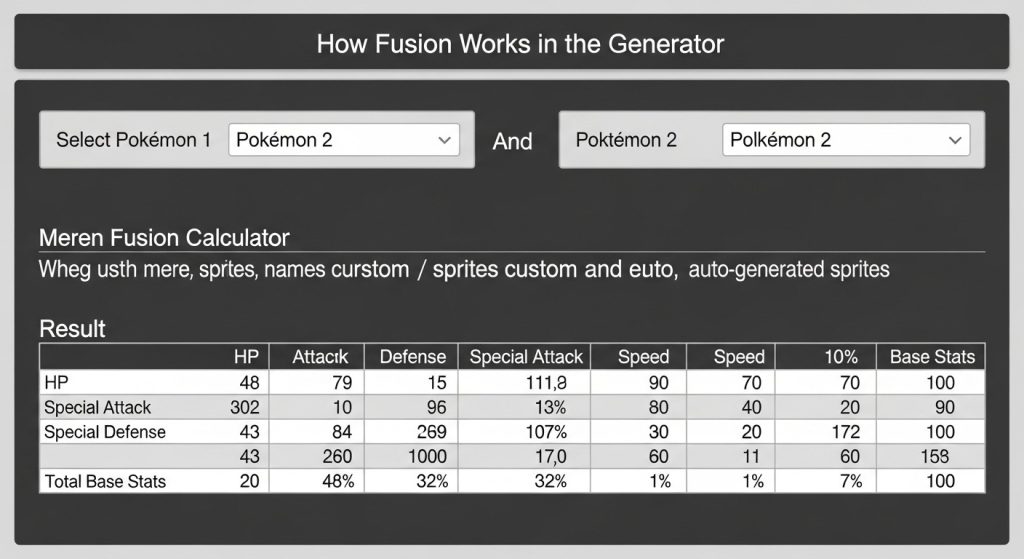This screenshot has height=559, width=1024.
Task: Click the value 269 in Special Defense row
Action: point(432,432)
